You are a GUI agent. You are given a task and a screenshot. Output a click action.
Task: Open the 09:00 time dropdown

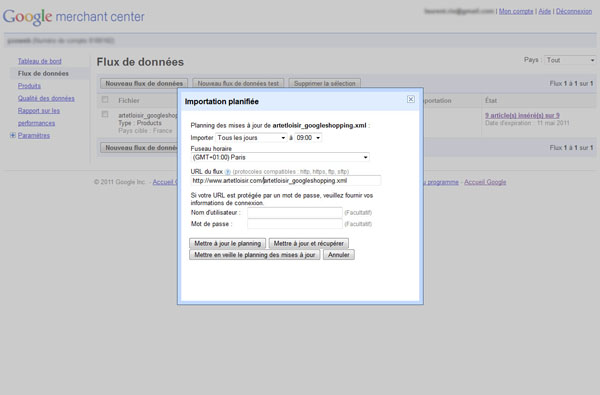click(308, 138)
